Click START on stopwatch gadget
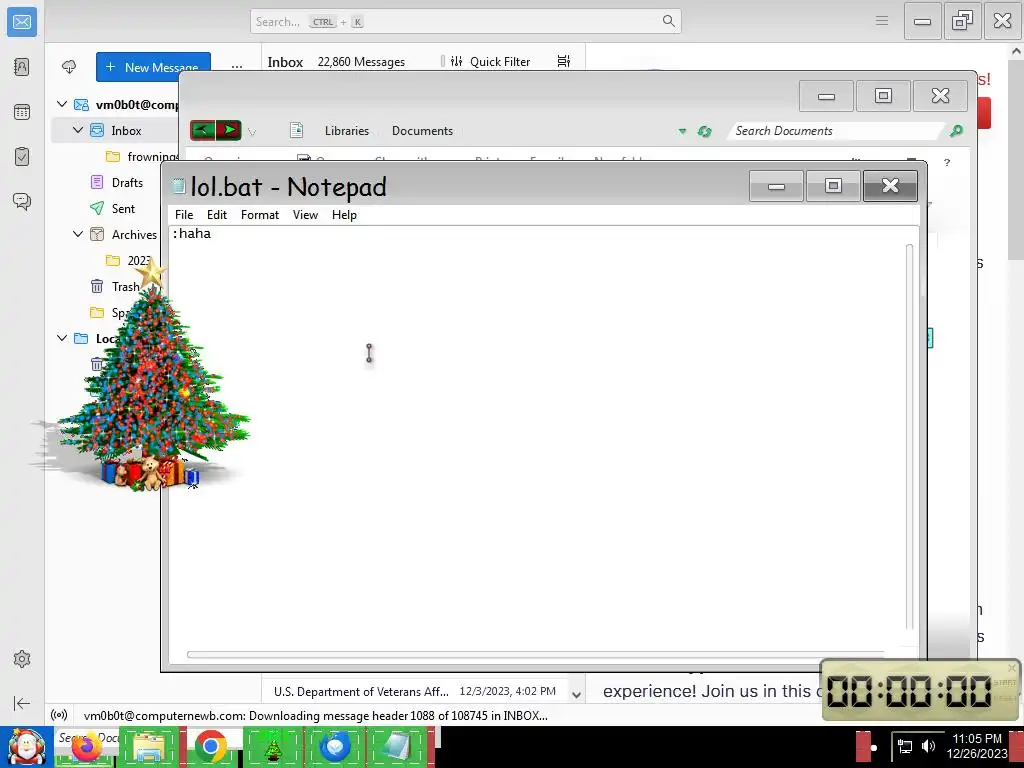The width and height of the screenshot is (1024, 768). 1004,682
